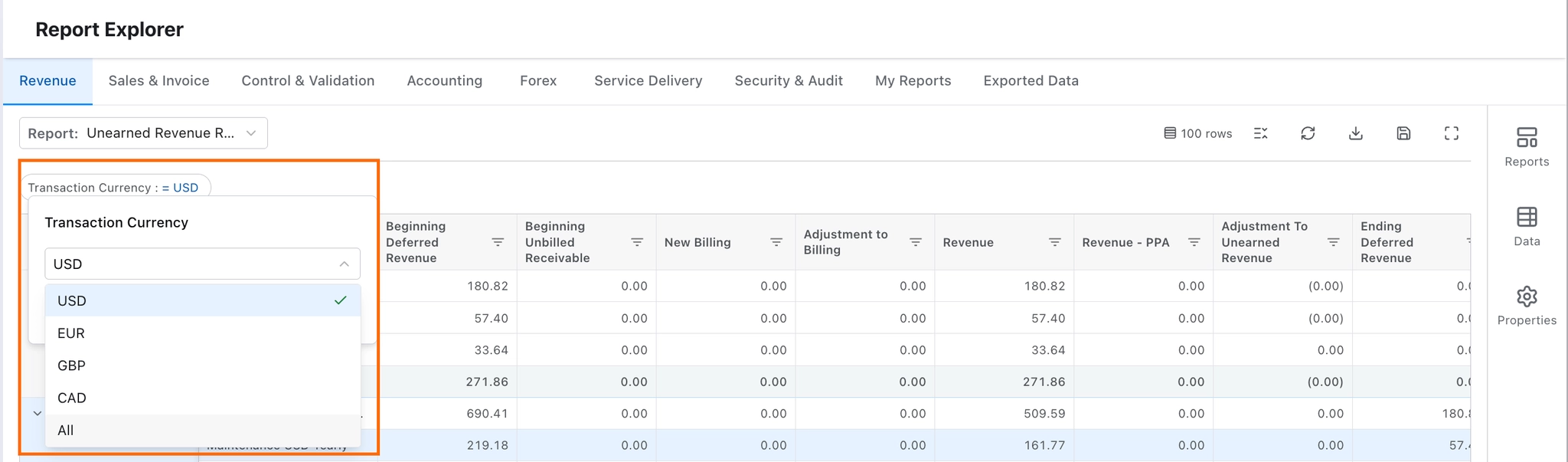Click the Report Explorer title
Viewport: 1568px width, 462px height.
pyautogui.click(x=109, y=30)
